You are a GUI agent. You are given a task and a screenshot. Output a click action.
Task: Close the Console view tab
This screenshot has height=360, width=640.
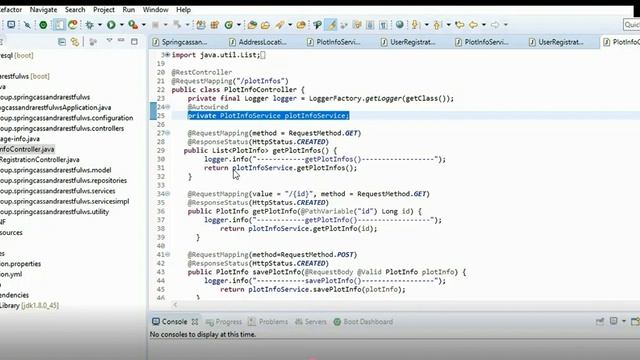[x=195, y=322]
